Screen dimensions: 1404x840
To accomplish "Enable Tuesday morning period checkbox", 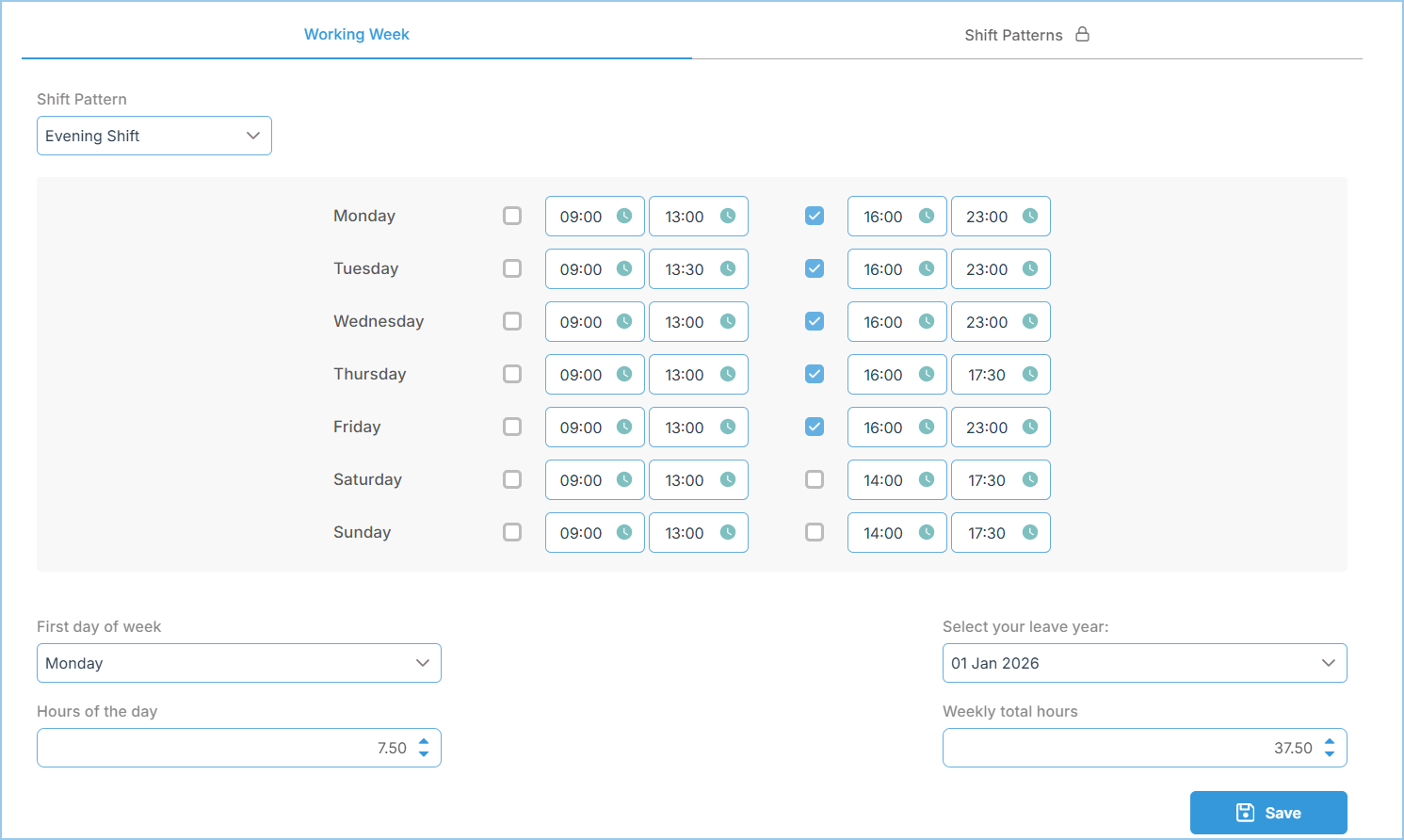I will [x=512, y=268].
